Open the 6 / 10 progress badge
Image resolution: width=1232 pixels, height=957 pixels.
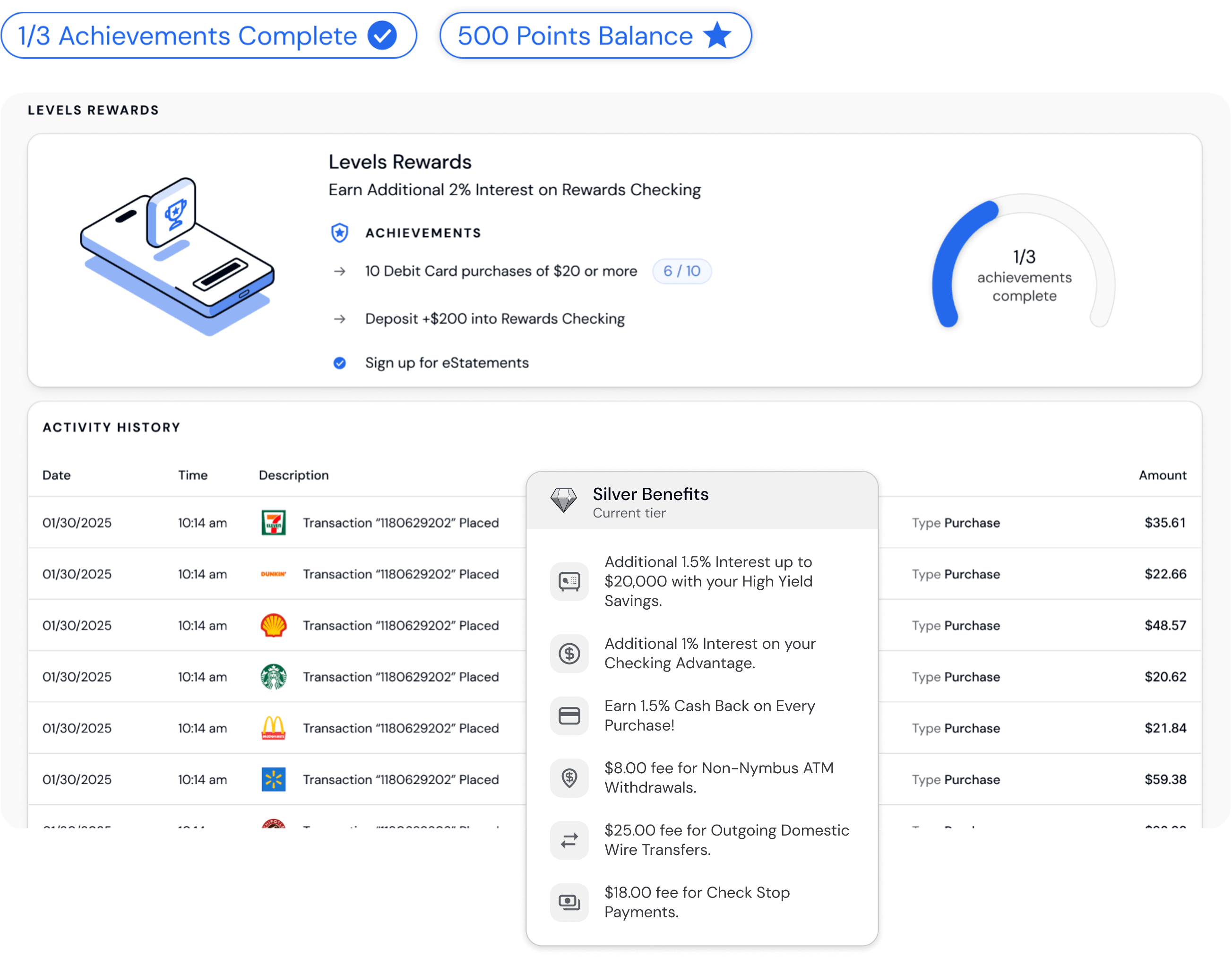point(681,271)
